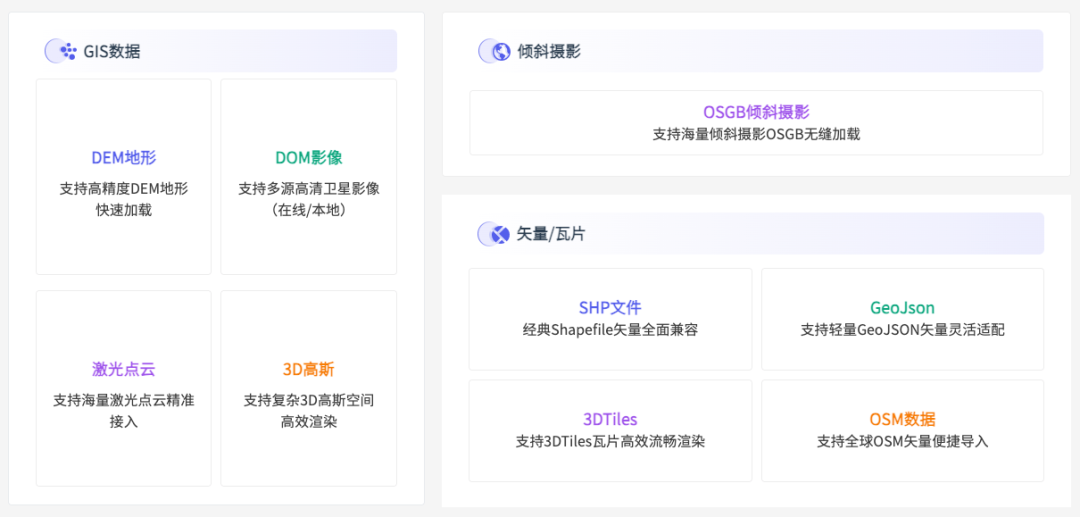Click description 支持高精度DEM地形快速加载
Viewport: 1080px width, 517px height.
[124, 199]
